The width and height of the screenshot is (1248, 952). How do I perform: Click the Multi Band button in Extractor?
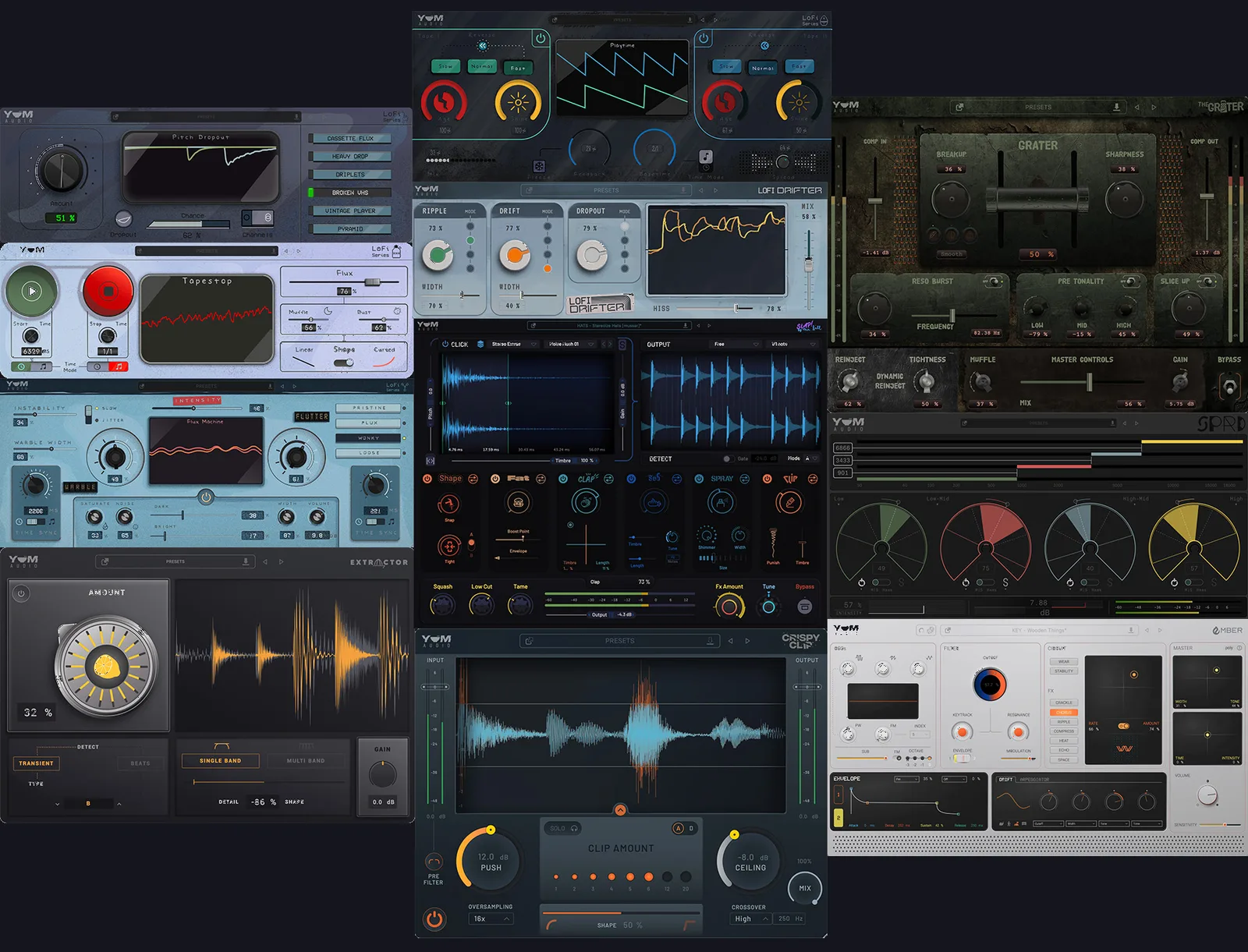click(x=306, y=761)
